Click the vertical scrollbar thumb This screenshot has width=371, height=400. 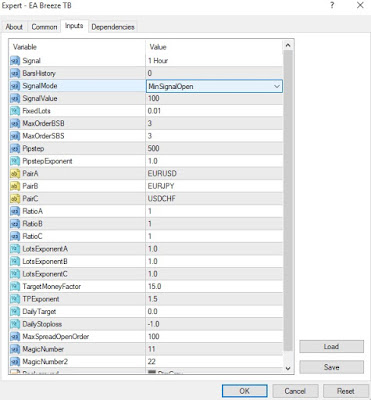point(288,201)
